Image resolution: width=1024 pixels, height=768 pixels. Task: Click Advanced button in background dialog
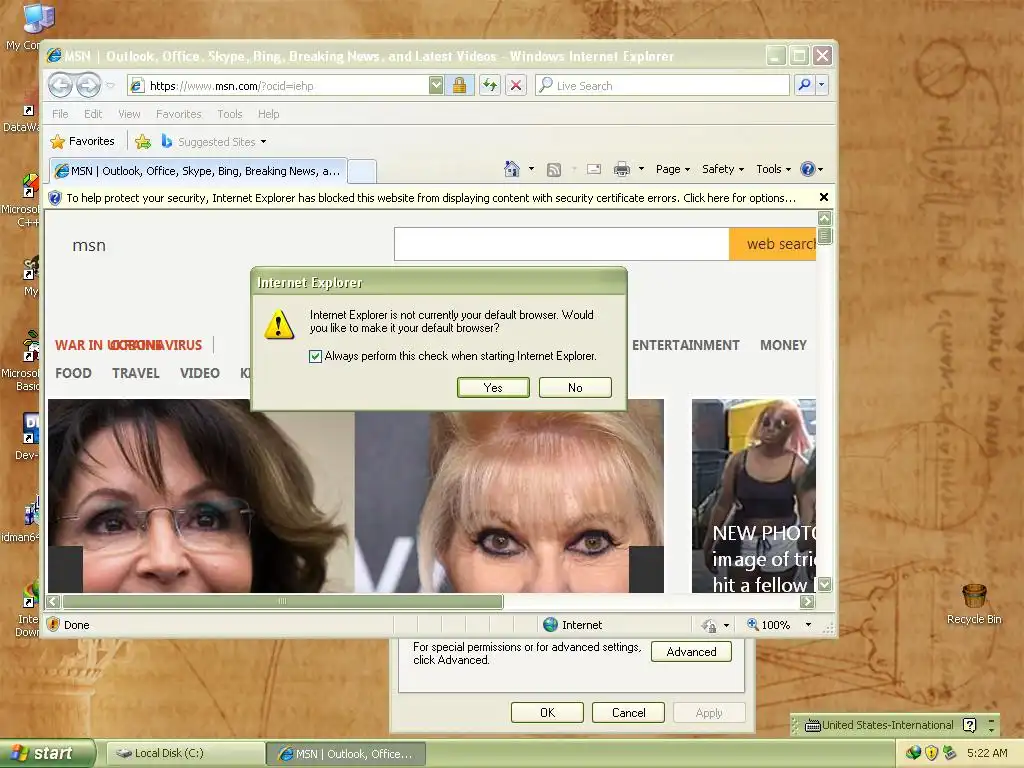click(691, 652)
